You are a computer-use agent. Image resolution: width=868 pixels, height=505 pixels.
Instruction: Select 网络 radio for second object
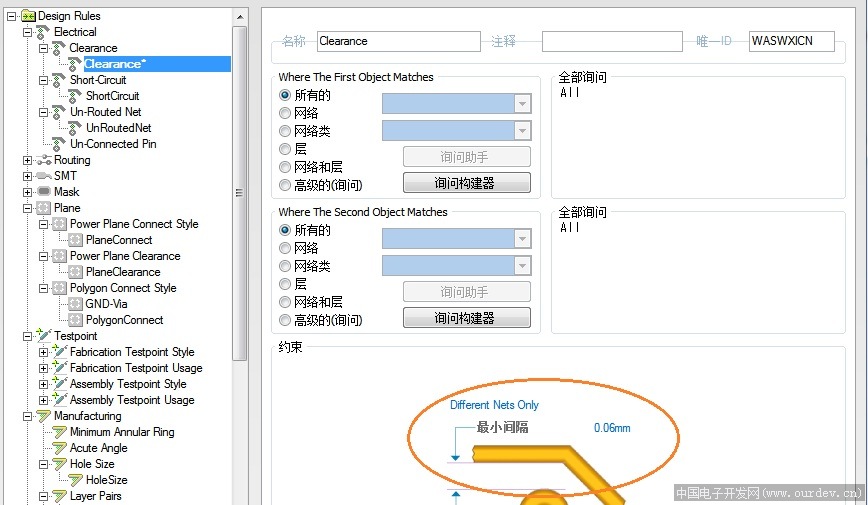click(x=285, y=248)
